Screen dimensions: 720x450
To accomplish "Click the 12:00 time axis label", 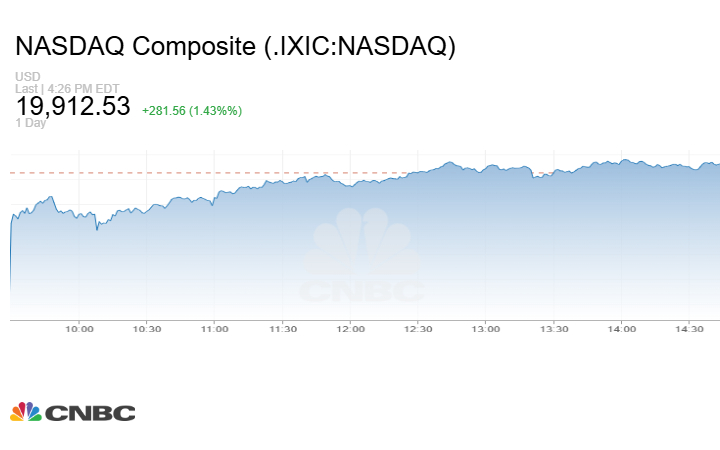I will pyautogui.click(x=350, y=329).
